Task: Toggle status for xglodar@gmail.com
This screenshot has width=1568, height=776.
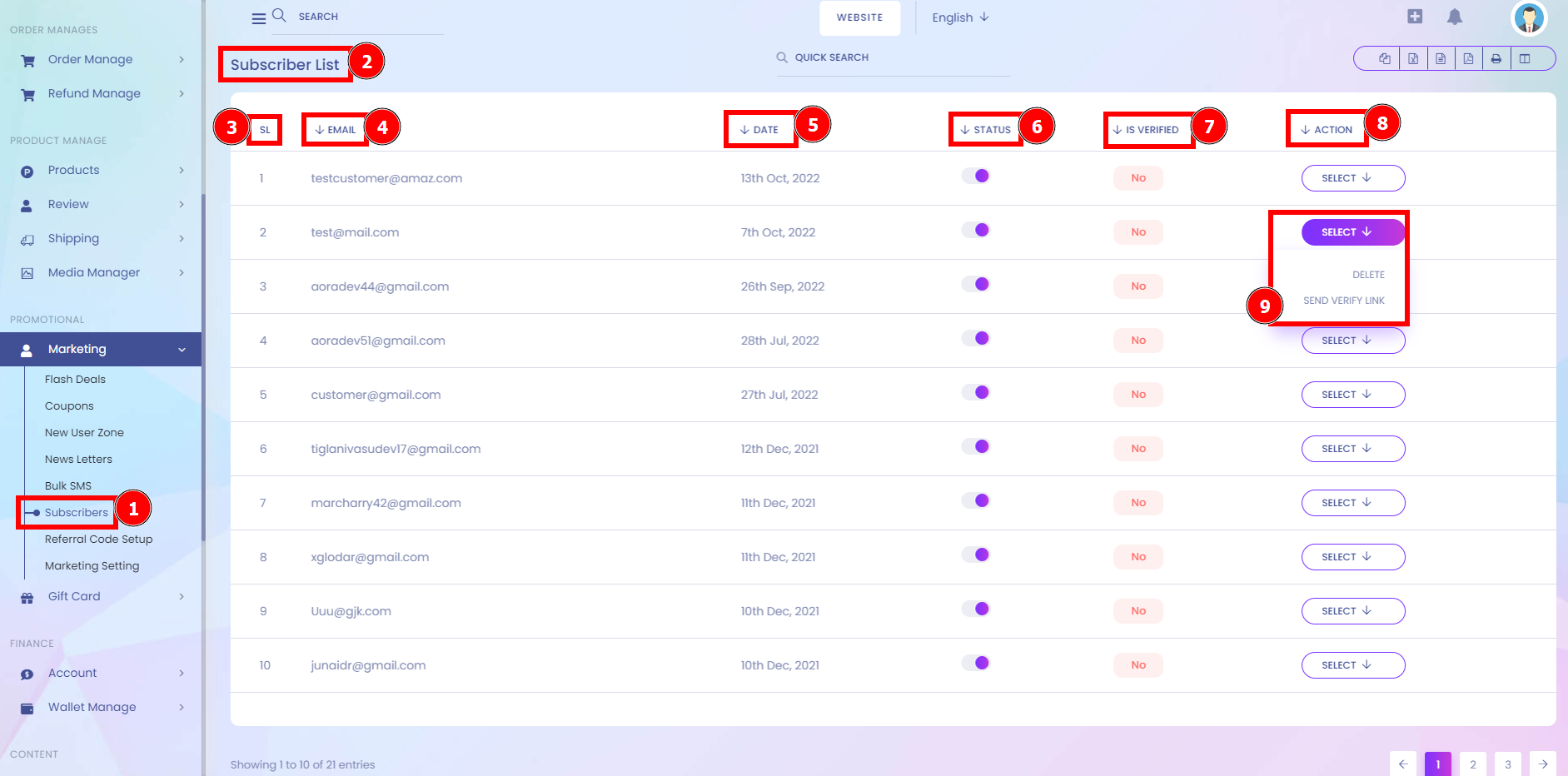Action: (x=975, y=555)
